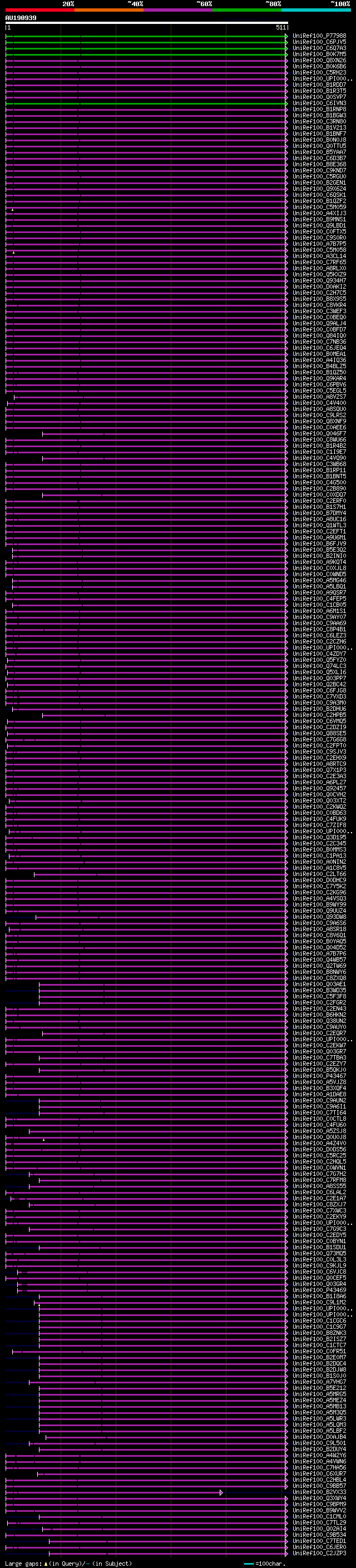Pick the UniRef100_C4FUK9 hit
The width and height of the screenshot is (356, 1568).
(319, 819)
